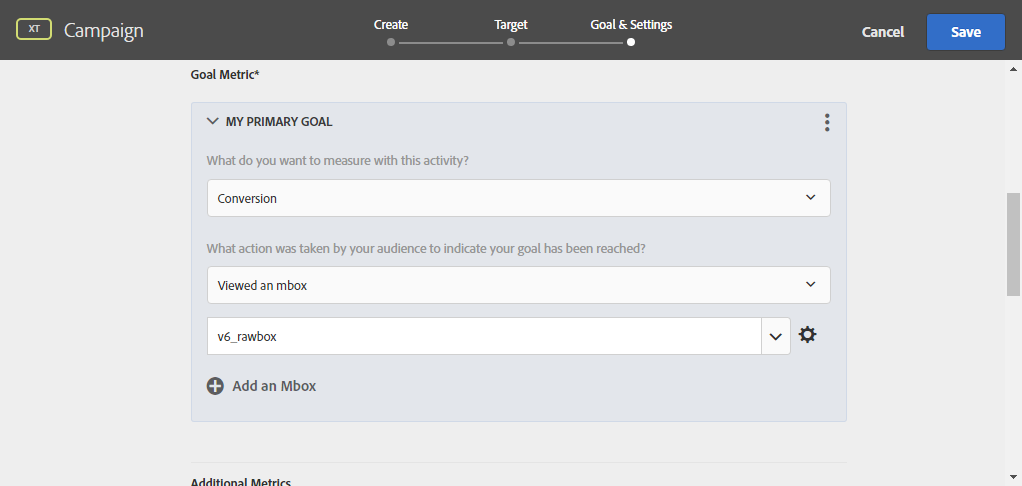Click the vertical scrollbar thumb
The image size is (1022, 486).
tap(1014, 244)
